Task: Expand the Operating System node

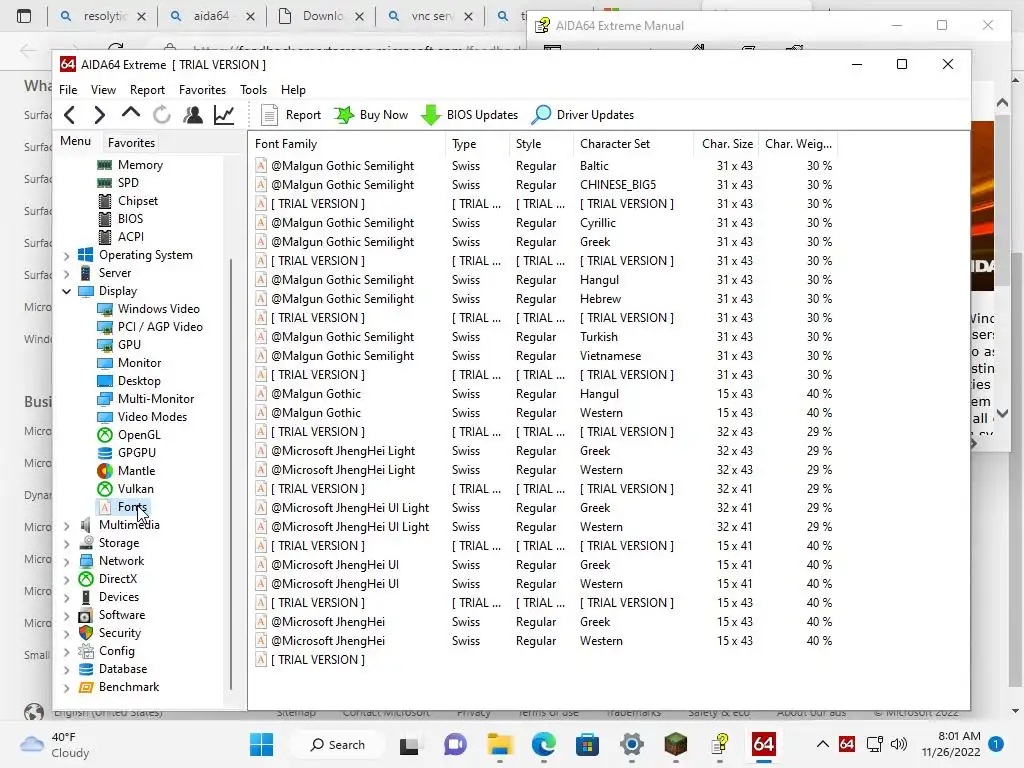Action: (67, 255)
